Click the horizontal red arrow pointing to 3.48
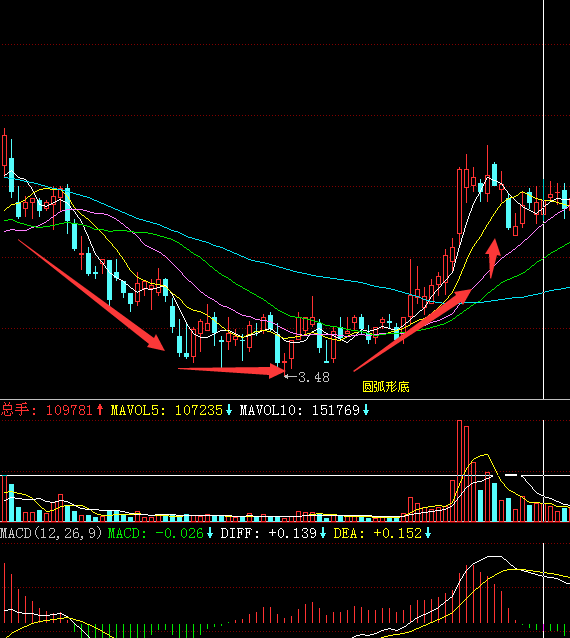 231,370
